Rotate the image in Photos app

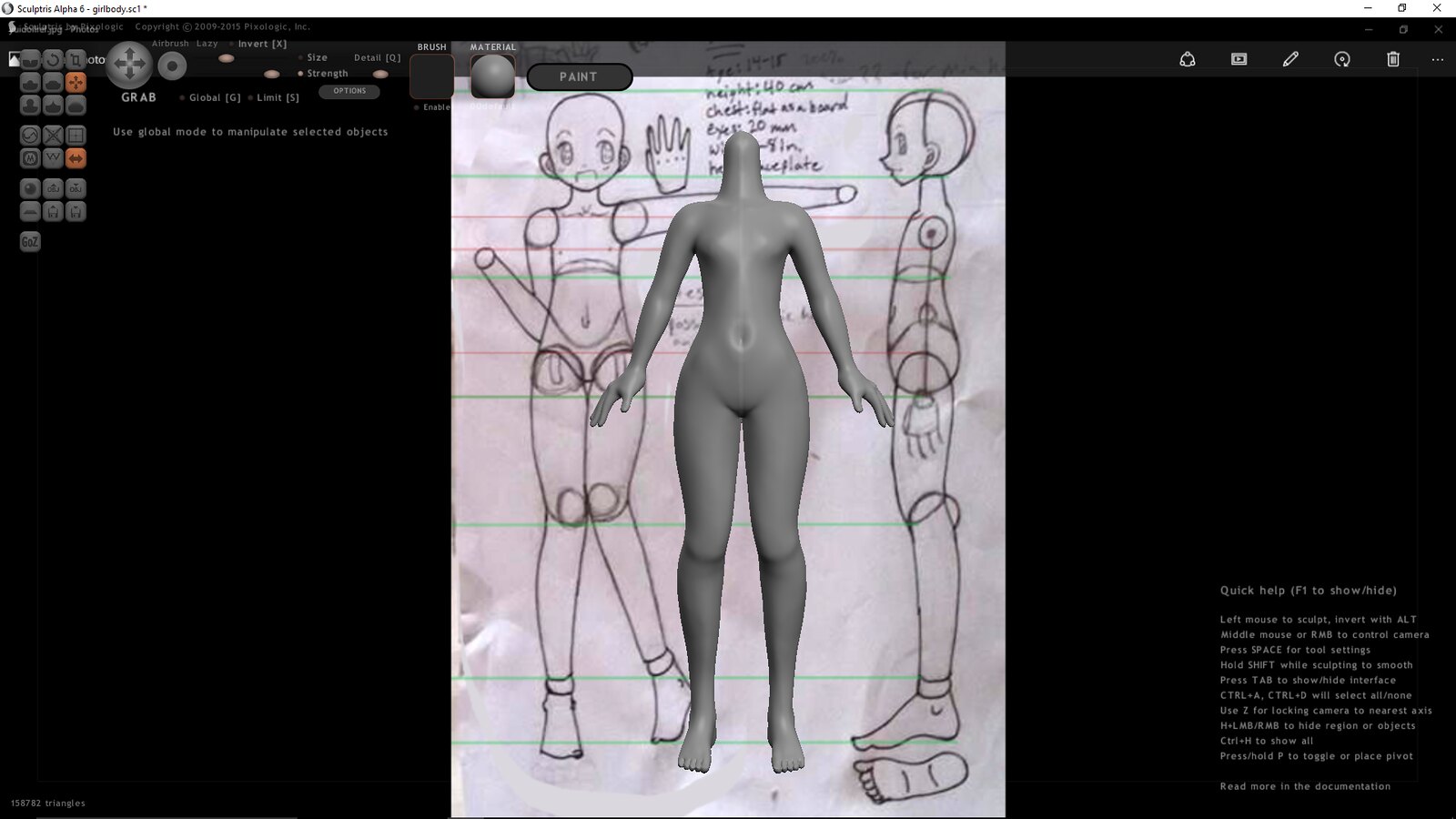1342,59
